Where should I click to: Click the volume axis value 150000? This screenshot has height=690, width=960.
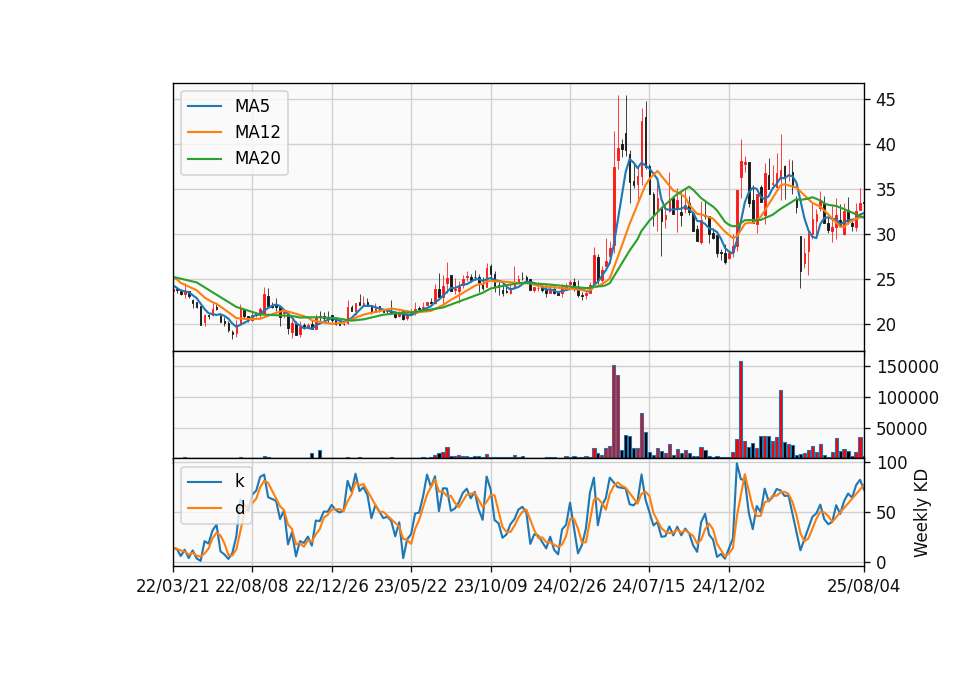click(x=907, y=367)
